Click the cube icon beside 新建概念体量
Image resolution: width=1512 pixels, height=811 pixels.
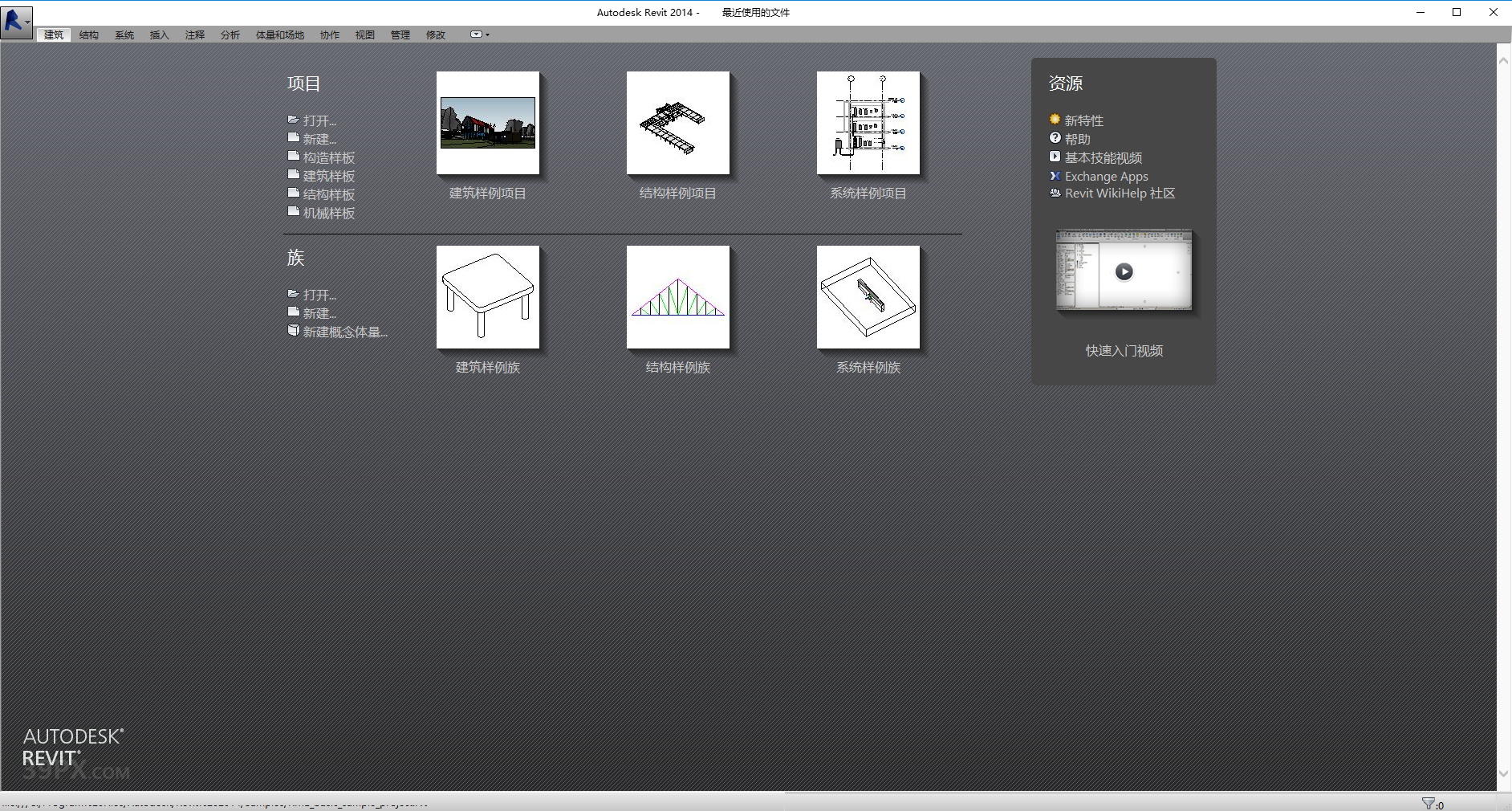pyautogui.click(x=294, y=329)
